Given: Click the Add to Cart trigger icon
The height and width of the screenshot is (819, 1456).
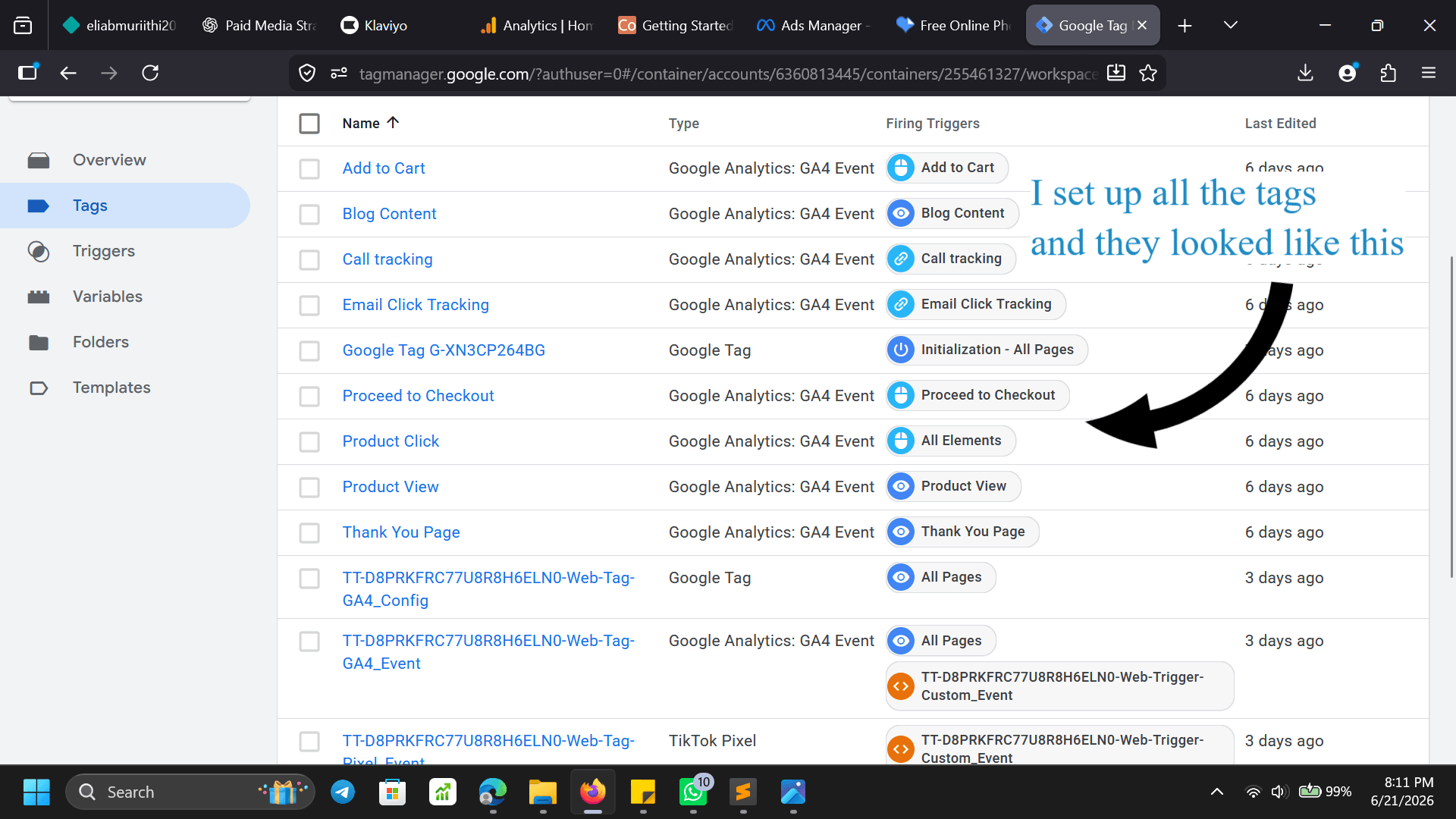Looking at the screenshot, I should 901,168.
